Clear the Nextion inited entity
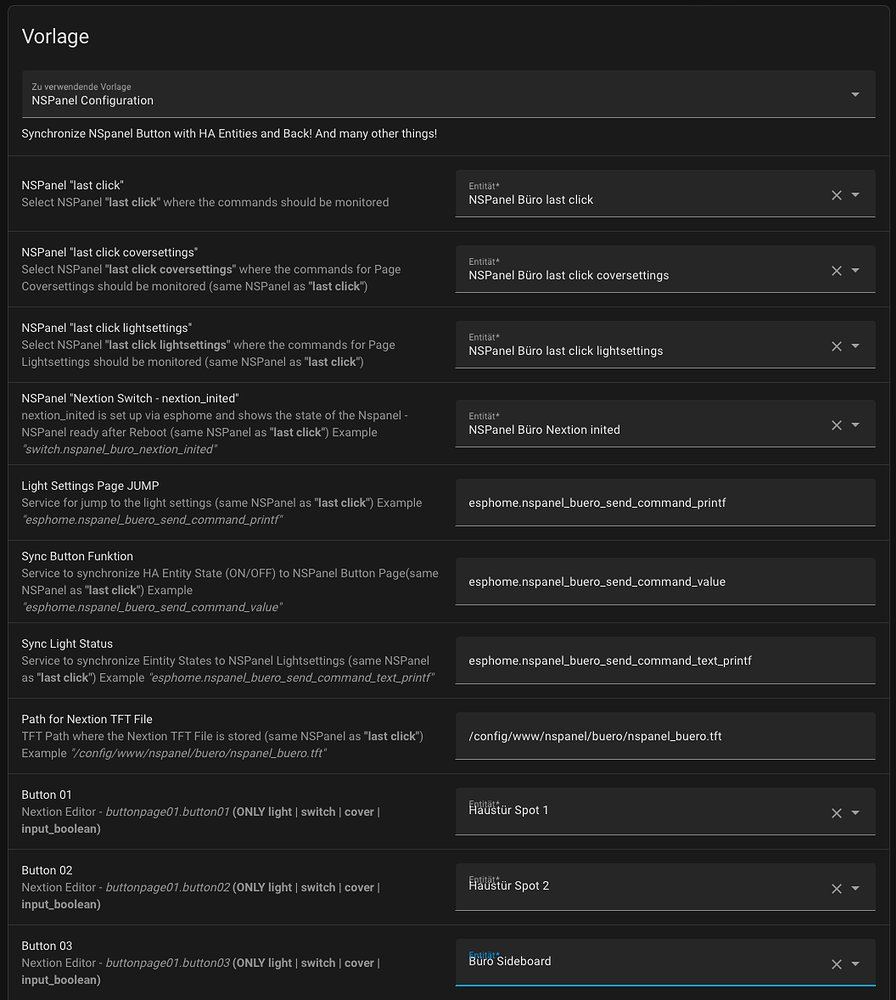 (x=837, y=425)
